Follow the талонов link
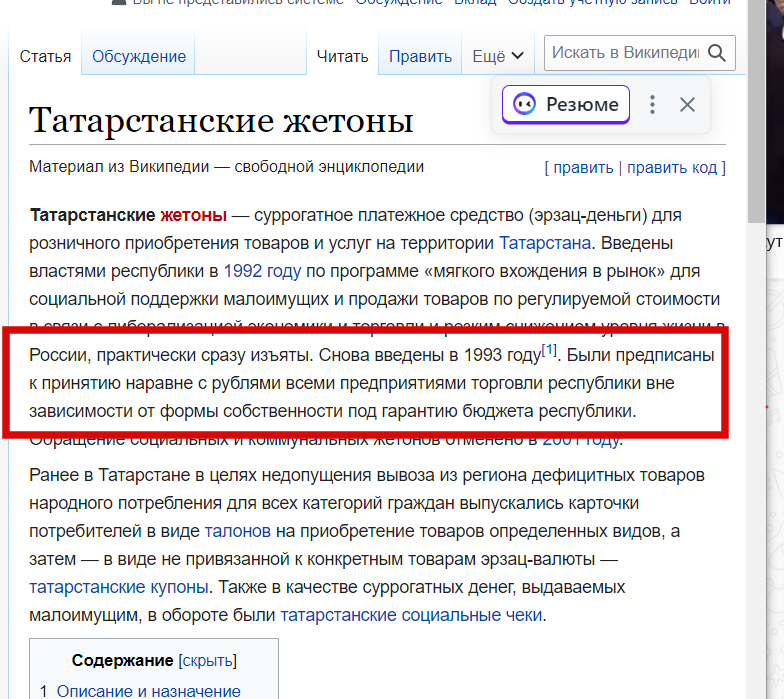 238,531
